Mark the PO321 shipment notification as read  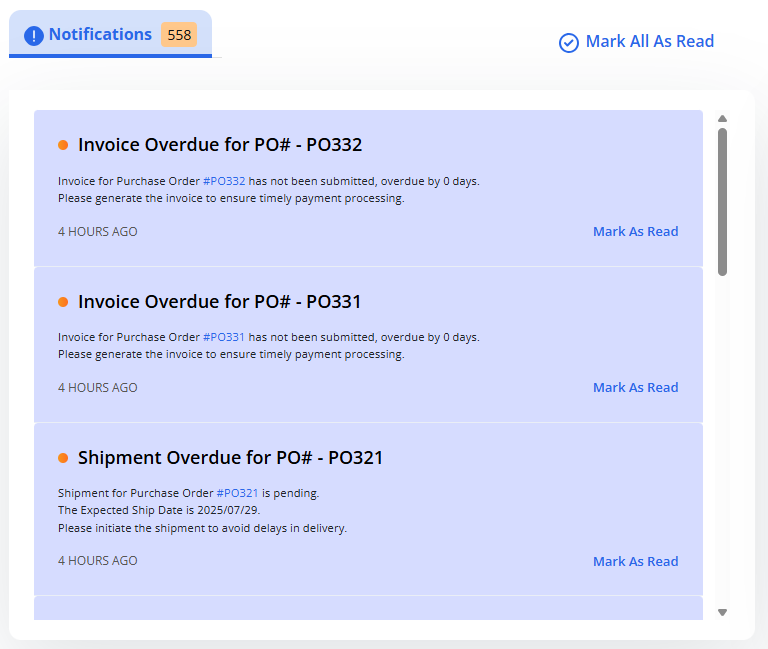pyautogui.click(x=635, y=561)
